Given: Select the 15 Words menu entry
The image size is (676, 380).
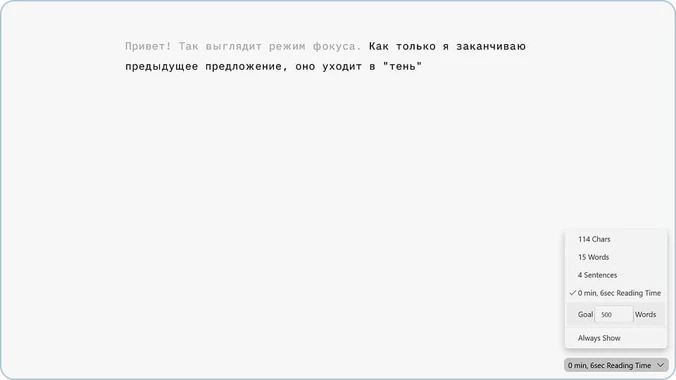Looking at the screenshot, I should tap(615, 257).
